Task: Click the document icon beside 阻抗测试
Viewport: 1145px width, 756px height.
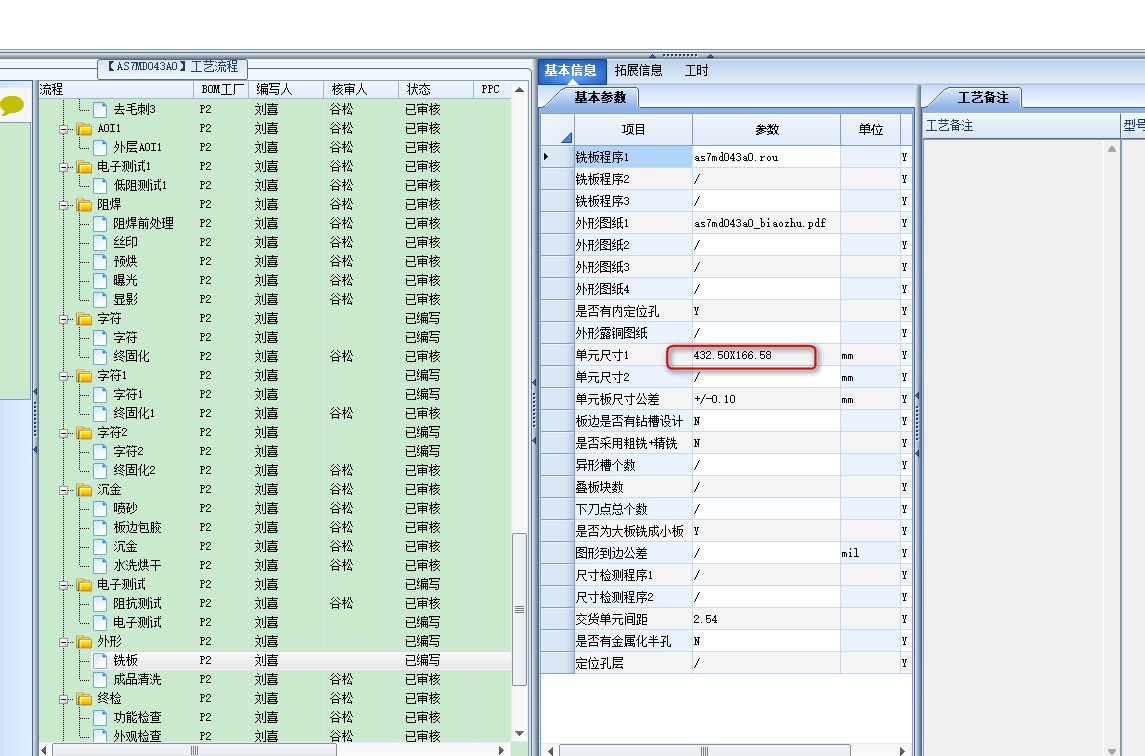Action: click(100, 603)
